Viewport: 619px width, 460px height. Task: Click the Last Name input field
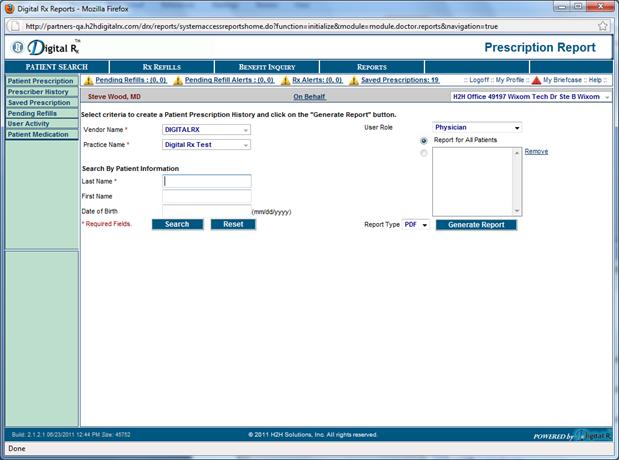(207, 181)
